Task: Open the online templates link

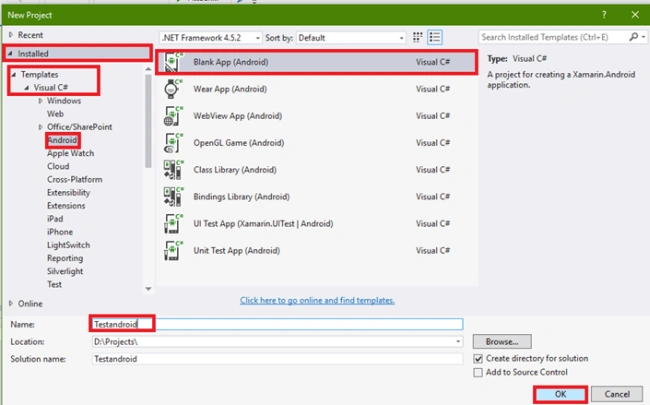Action: (317, 300)
